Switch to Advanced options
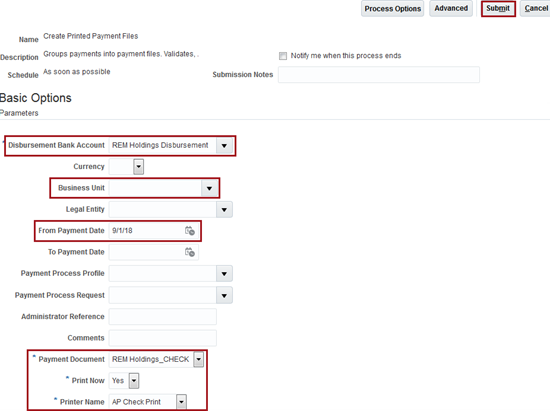Screen dimensions: 550x411 click(451, 8)
